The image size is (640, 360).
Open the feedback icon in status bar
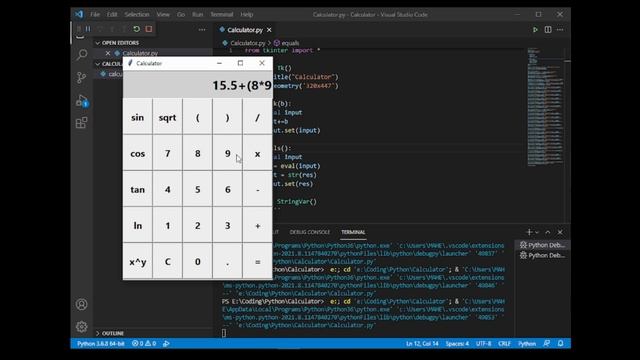pyautogui.click(x=547, y=344)
